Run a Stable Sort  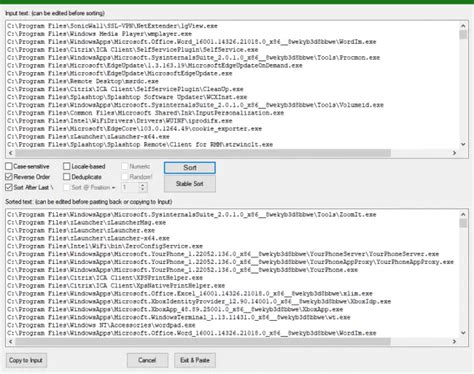point(190,184)
